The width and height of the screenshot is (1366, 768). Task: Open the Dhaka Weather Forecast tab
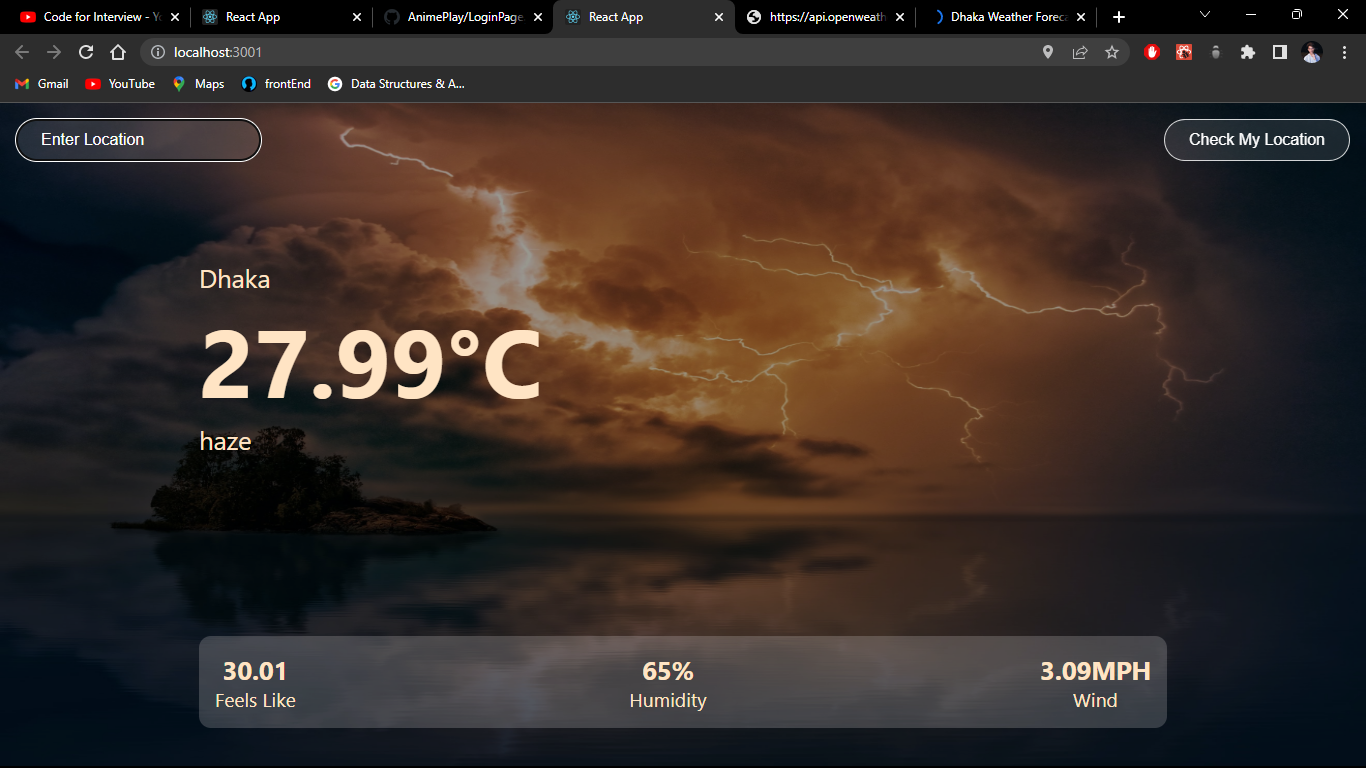[x=1006, y=16]
